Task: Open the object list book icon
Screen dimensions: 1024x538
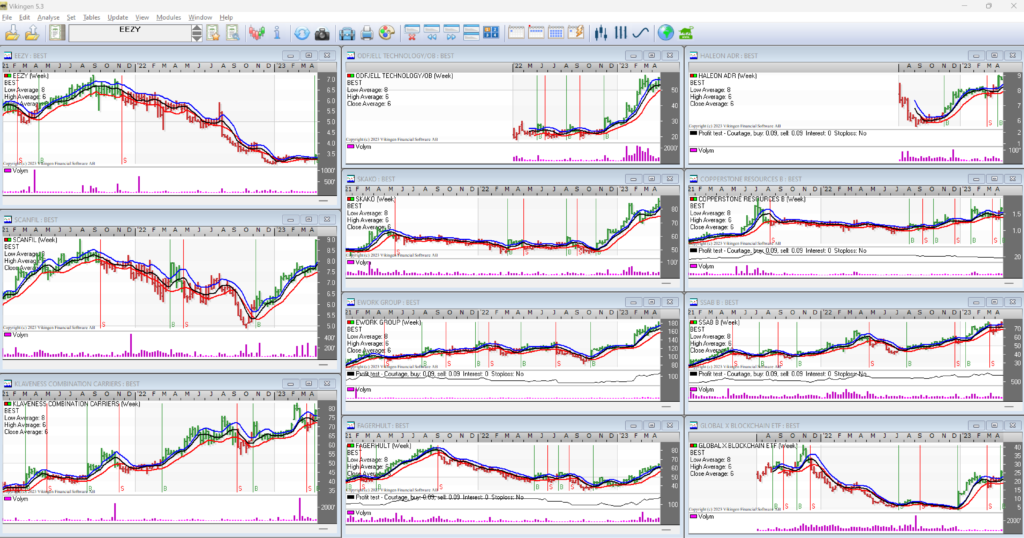Action: click(x=57, y=33)
